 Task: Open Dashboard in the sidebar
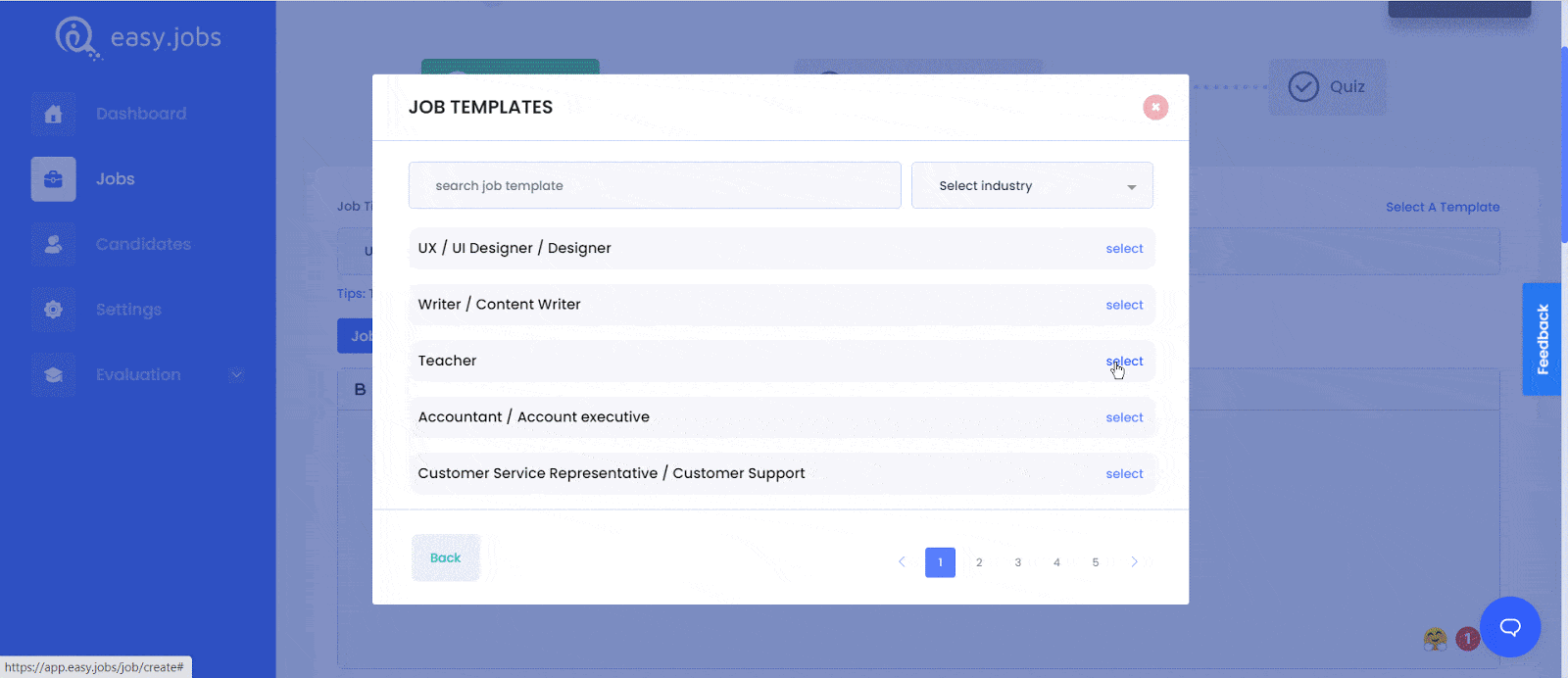[141, 114]
